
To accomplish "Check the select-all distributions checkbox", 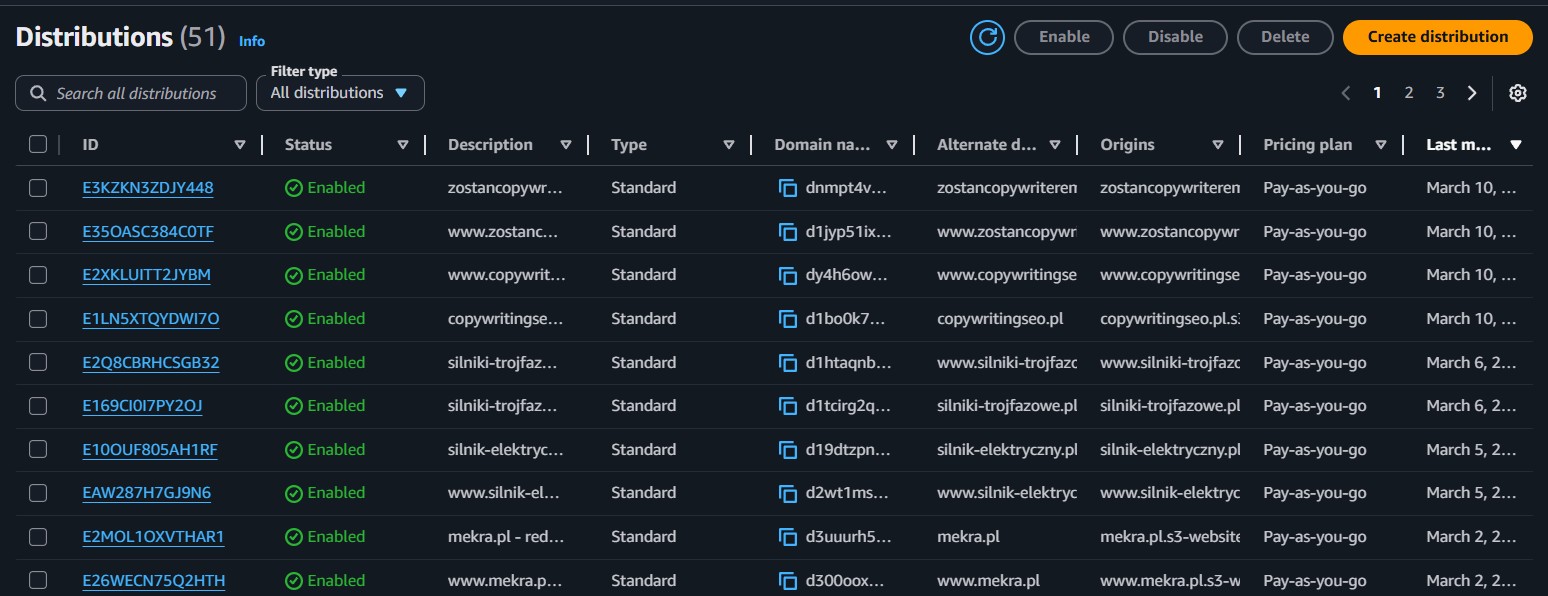I will pyautogui.click(x=38, y=143).
